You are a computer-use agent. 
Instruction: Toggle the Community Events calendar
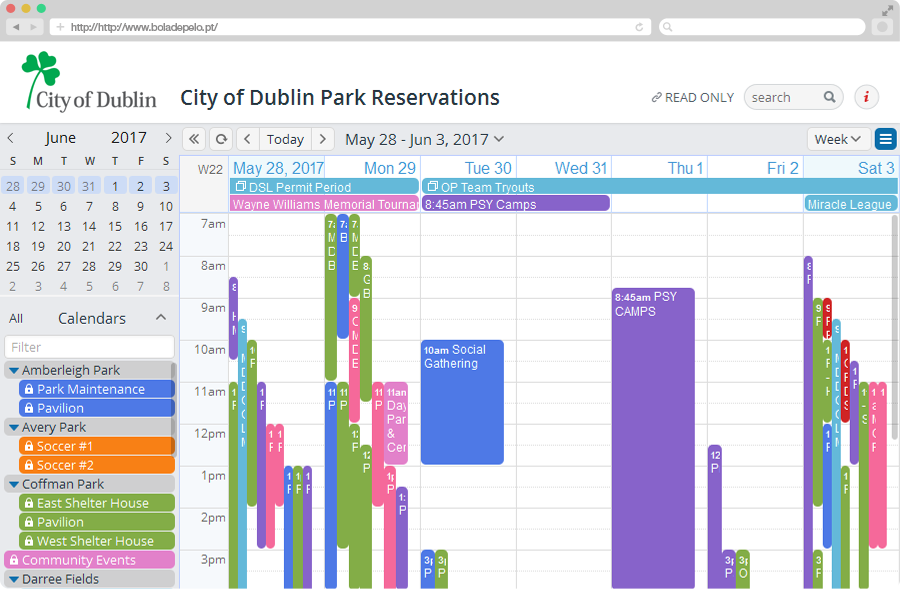[x=88, y=560]
